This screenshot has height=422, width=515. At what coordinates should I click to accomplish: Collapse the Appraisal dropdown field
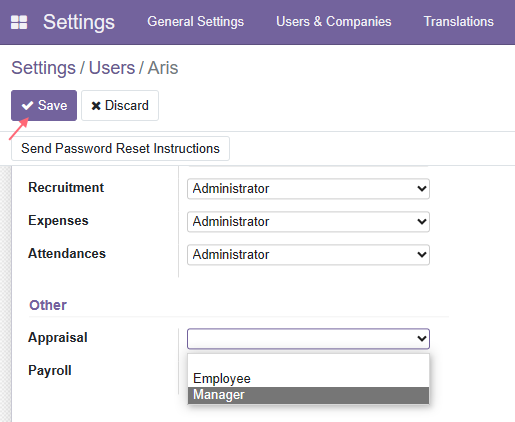(x=308, y=339)
